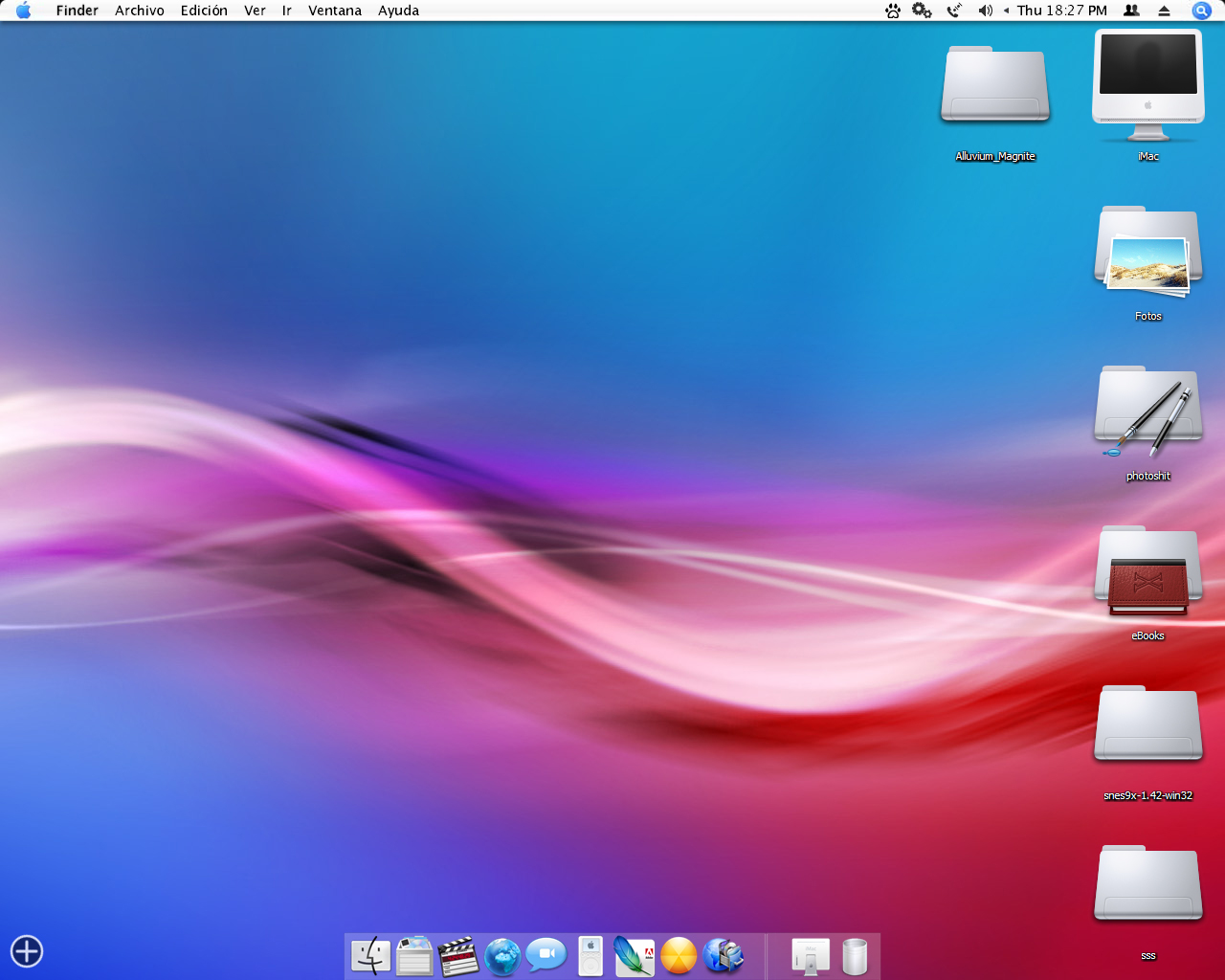Select the snes9x-1.42-win32 folder
Screen dimensions: 1225x980
point(1148,724)
